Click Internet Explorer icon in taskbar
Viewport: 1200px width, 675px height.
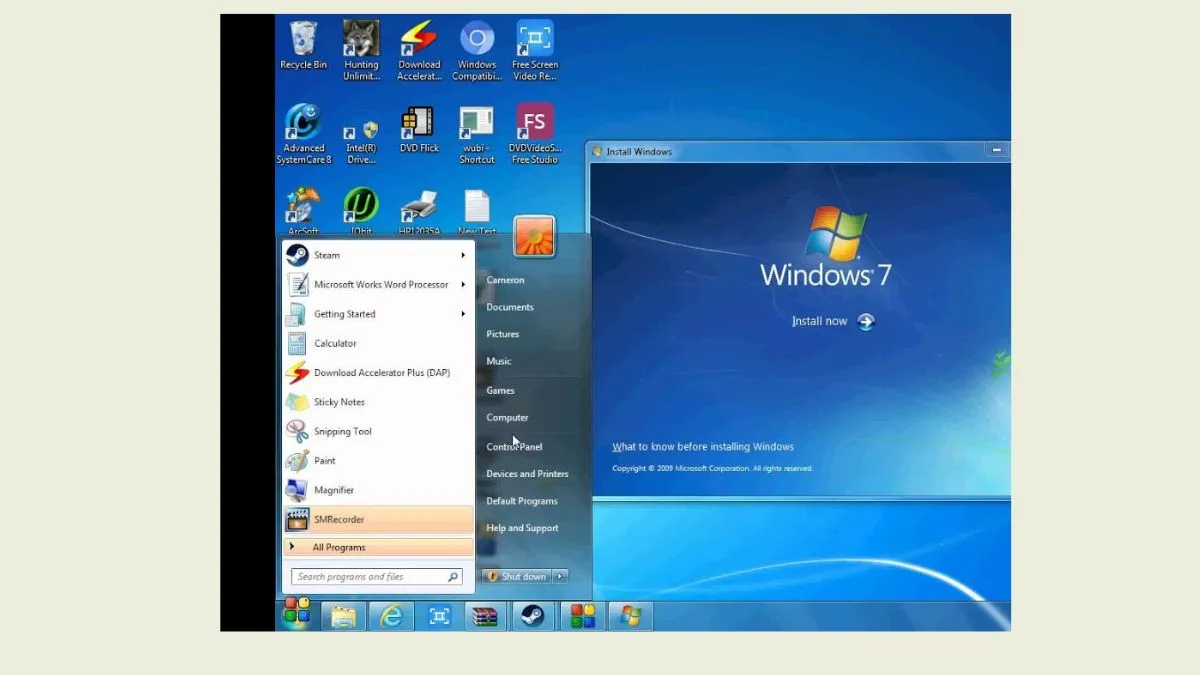pos(391,616)
